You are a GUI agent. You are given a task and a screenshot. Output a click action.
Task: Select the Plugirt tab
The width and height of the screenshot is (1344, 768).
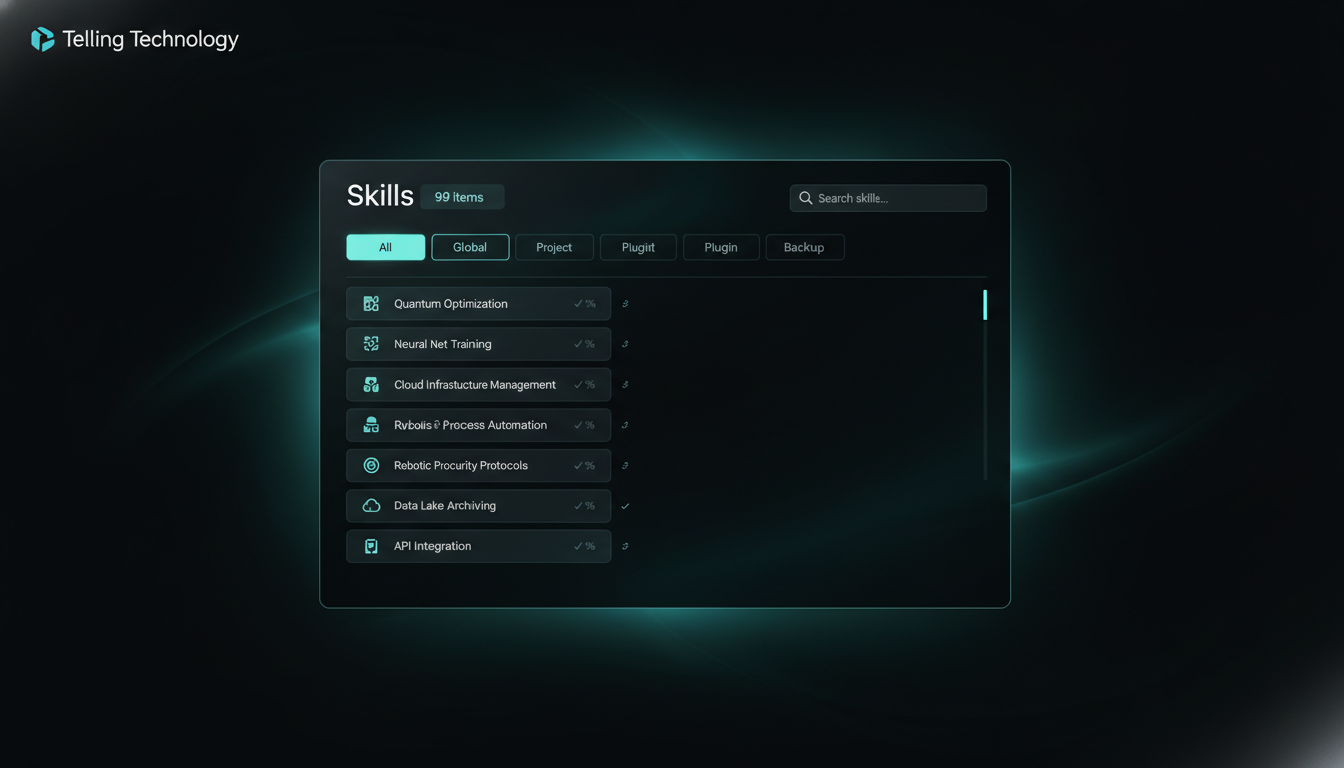click(638, 247)
